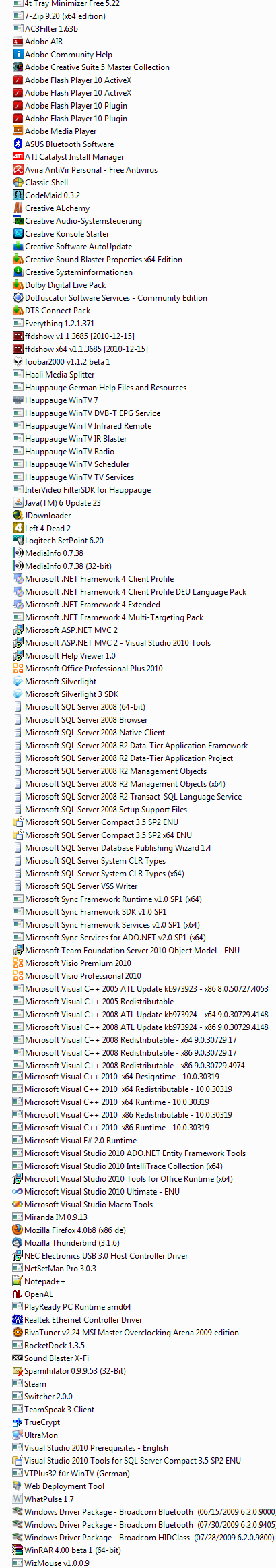276x1568 pixels.
Task: Click the TrueCrypt icon
Action: click(x=18, y=1422)
